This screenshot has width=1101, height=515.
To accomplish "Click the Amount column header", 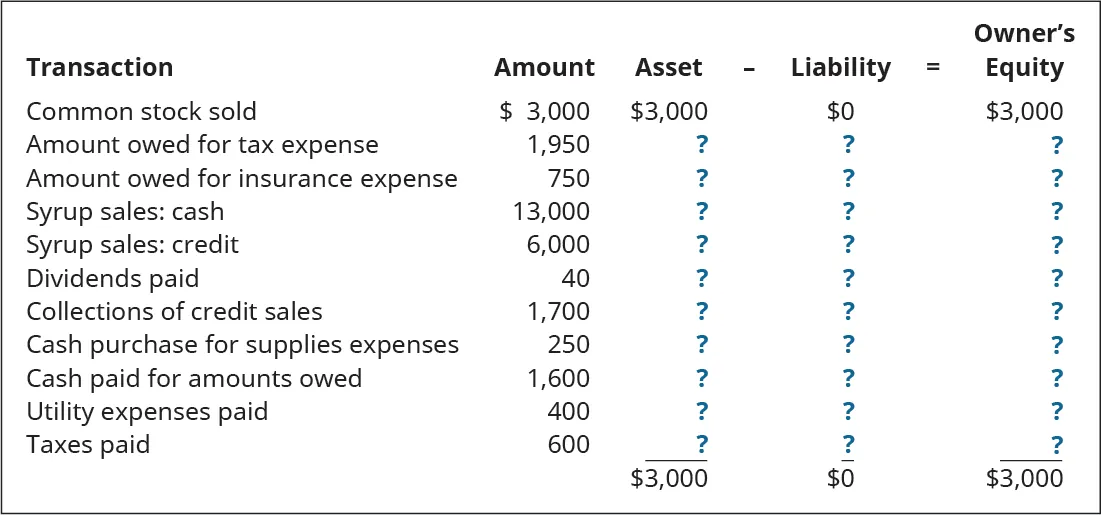I will [544, 68].
